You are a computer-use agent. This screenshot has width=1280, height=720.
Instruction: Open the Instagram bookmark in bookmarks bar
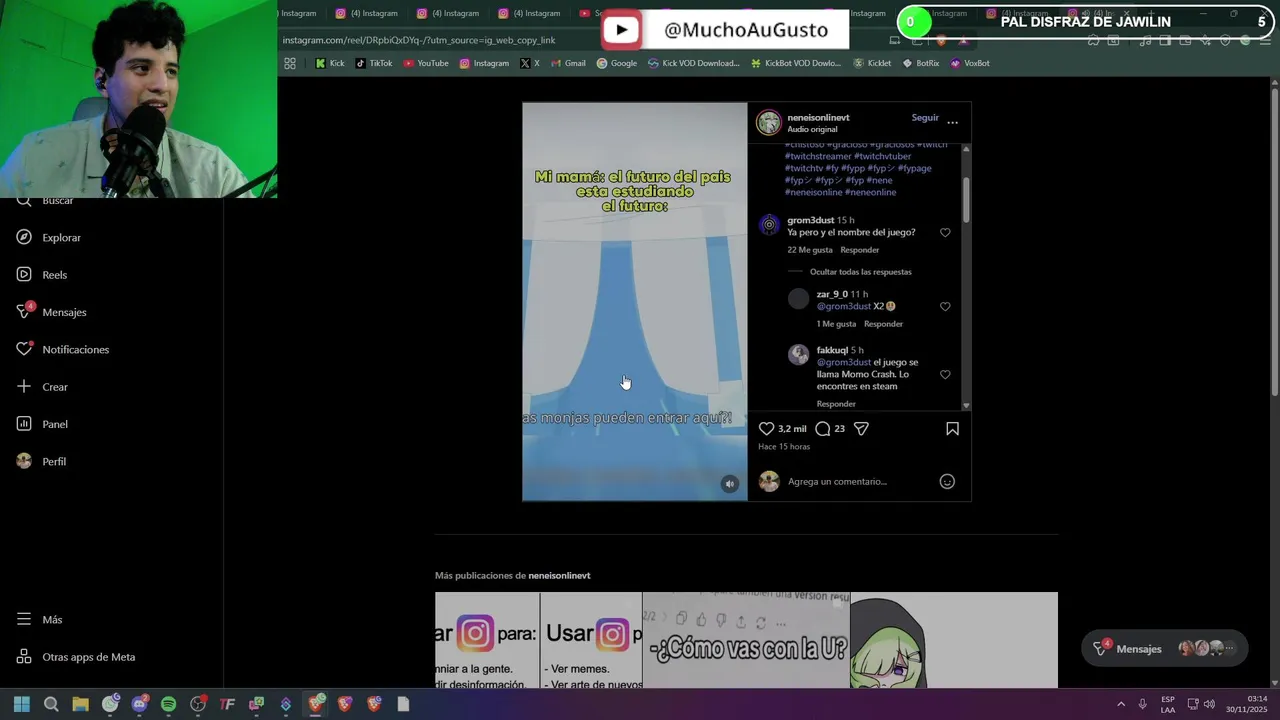tap(484, 63)
